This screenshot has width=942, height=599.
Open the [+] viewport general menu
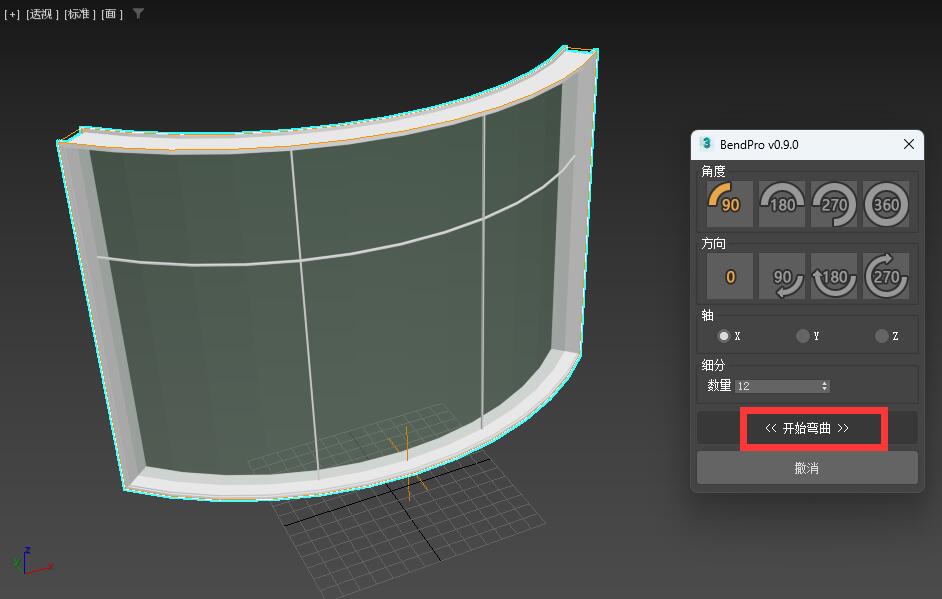click(12, 14)
